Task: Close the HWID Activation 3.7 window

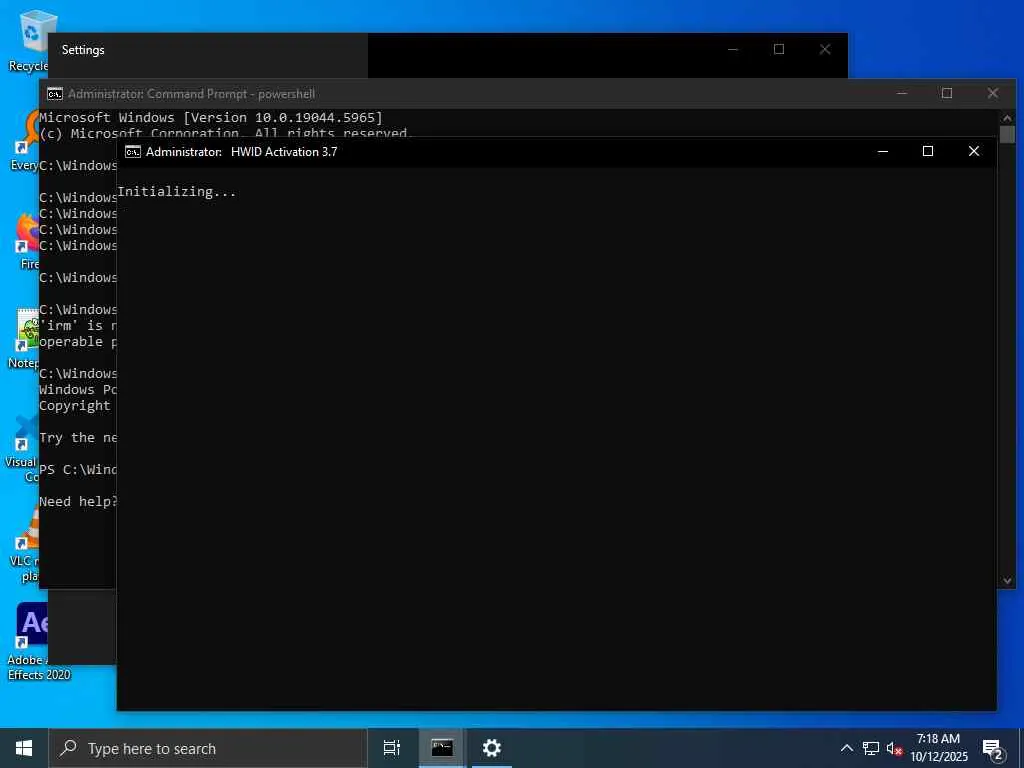Action: [974, 152]
